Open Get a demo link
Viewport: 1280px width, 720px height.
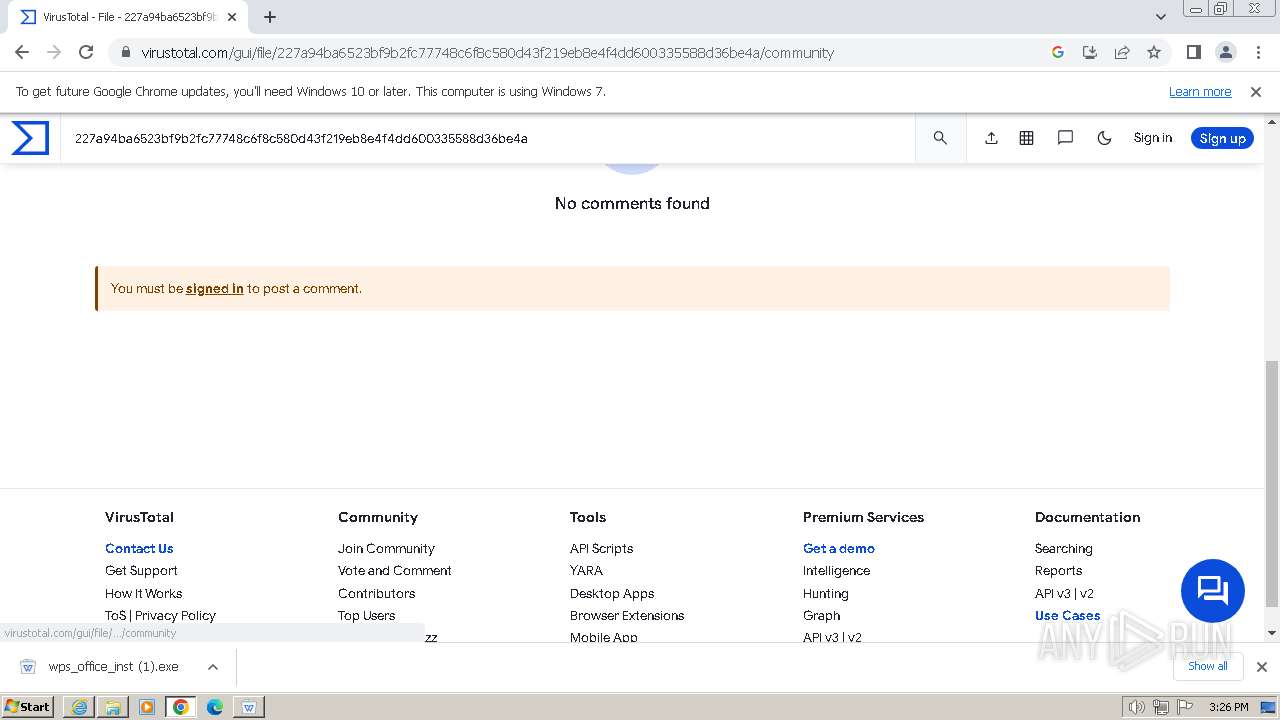838,548
